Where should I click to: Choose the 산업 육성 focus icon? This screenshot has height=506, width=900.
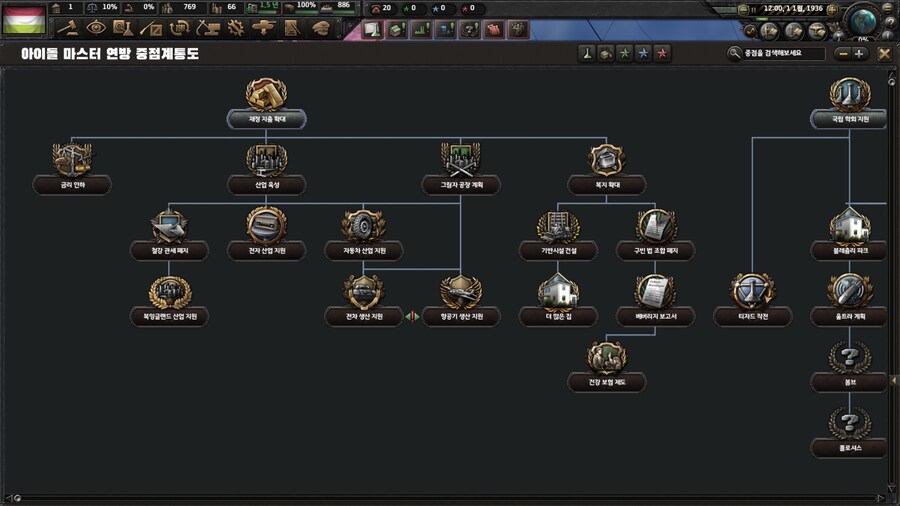[x=267, y=160]
